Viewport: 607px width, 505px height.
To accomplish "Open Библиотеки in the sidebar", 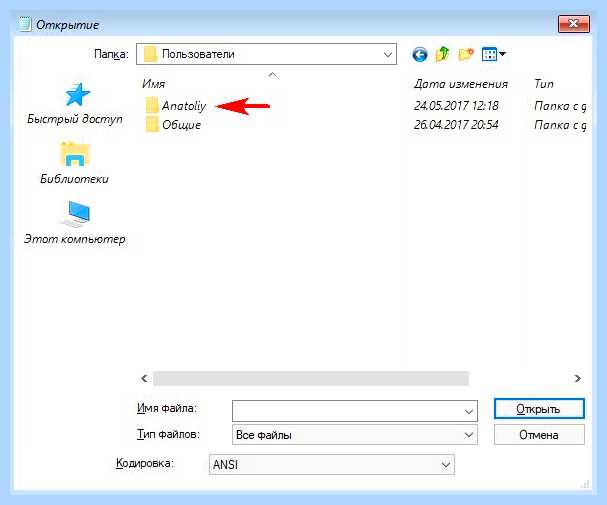I will pyautogui.click(x=74, y=163).
